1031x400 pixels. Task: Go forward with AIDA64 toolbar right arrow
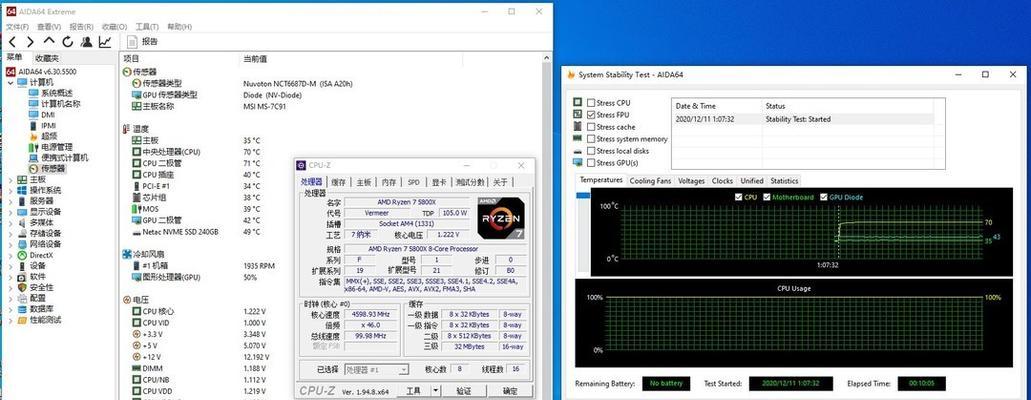point(30,42)
